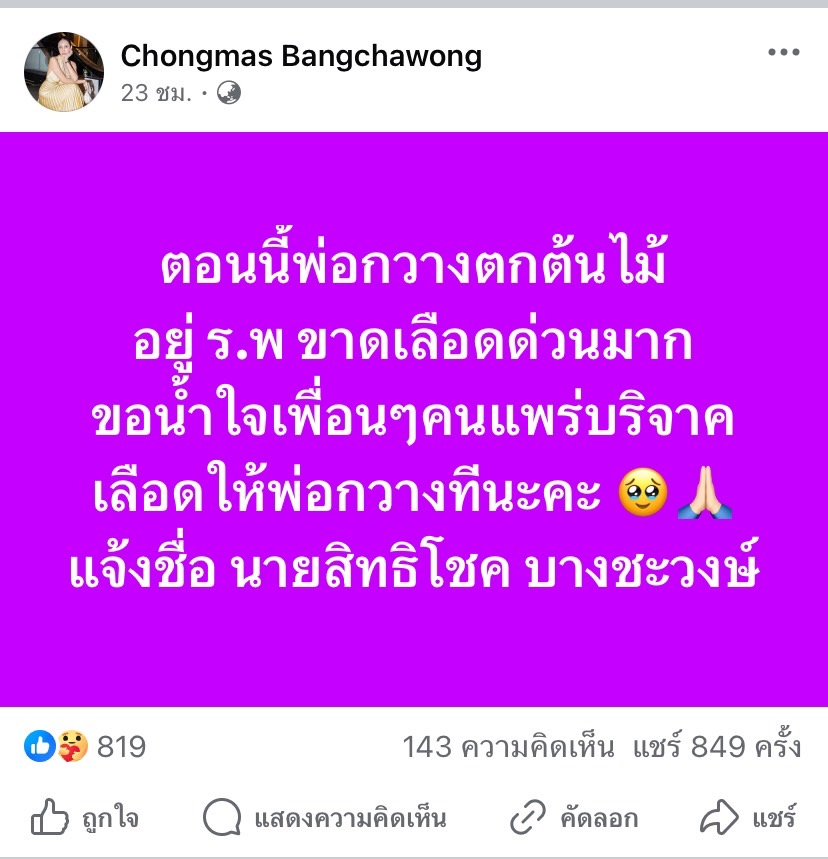
Task: Click the globe public privacy icon
Action: [229, 93]
